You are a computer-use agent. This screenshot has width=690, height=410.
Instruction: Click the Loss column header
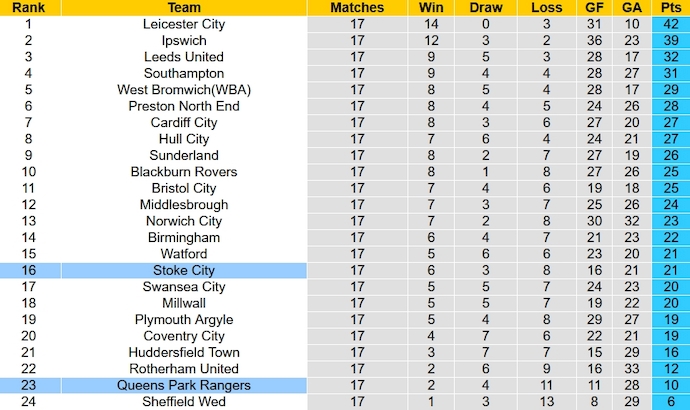(547, 7)
